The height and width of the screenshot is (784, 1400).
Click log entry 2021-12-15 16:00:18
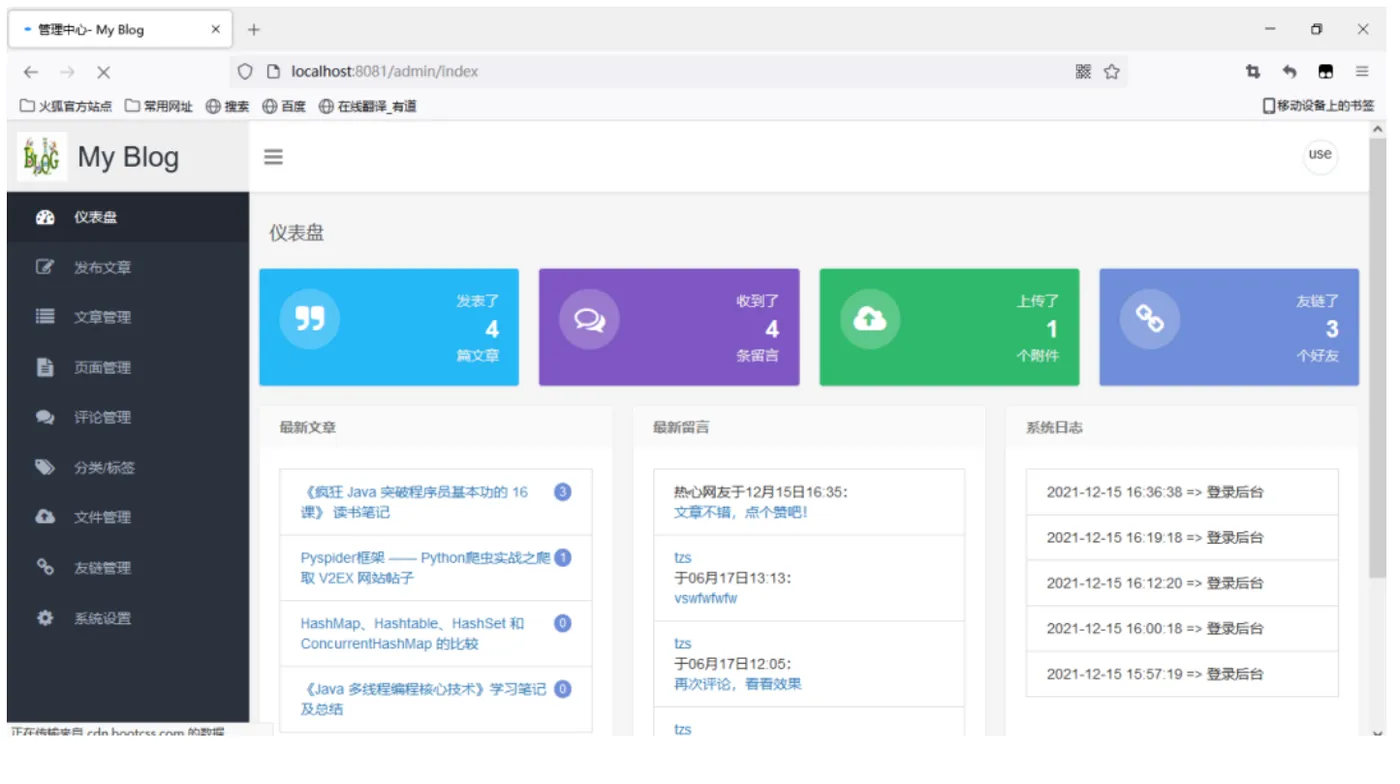pos(1182,629)
